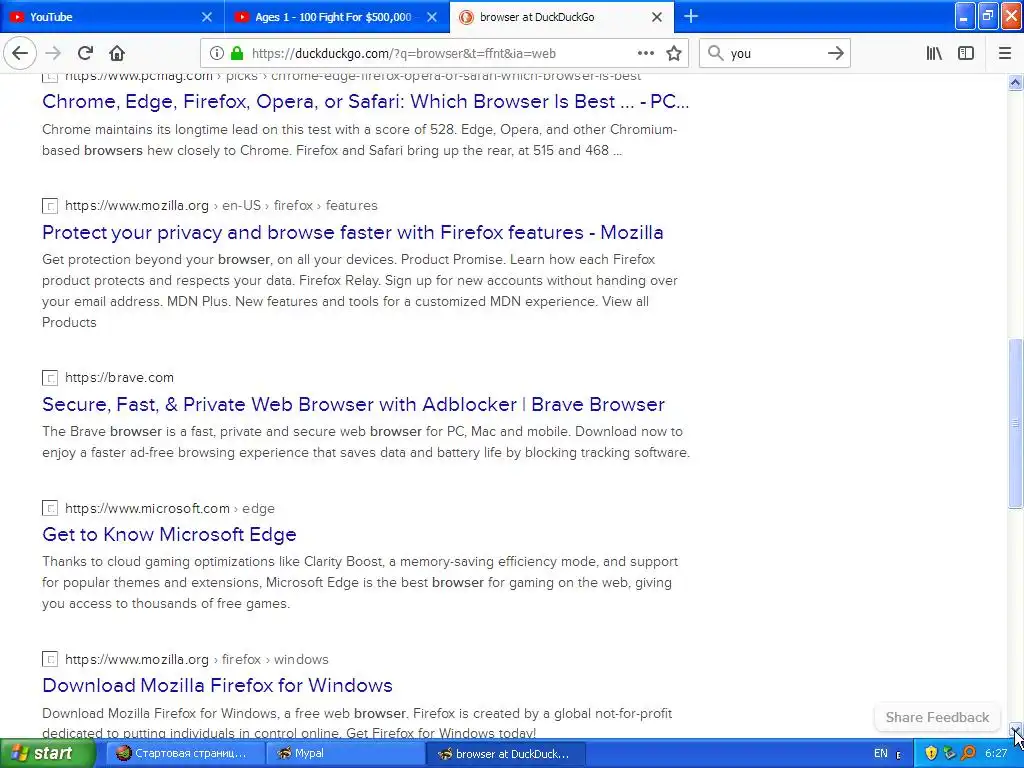1024x768 pixels.
Task: Click the scrollbar down arrow
Action: click(x=1015, y=730)
